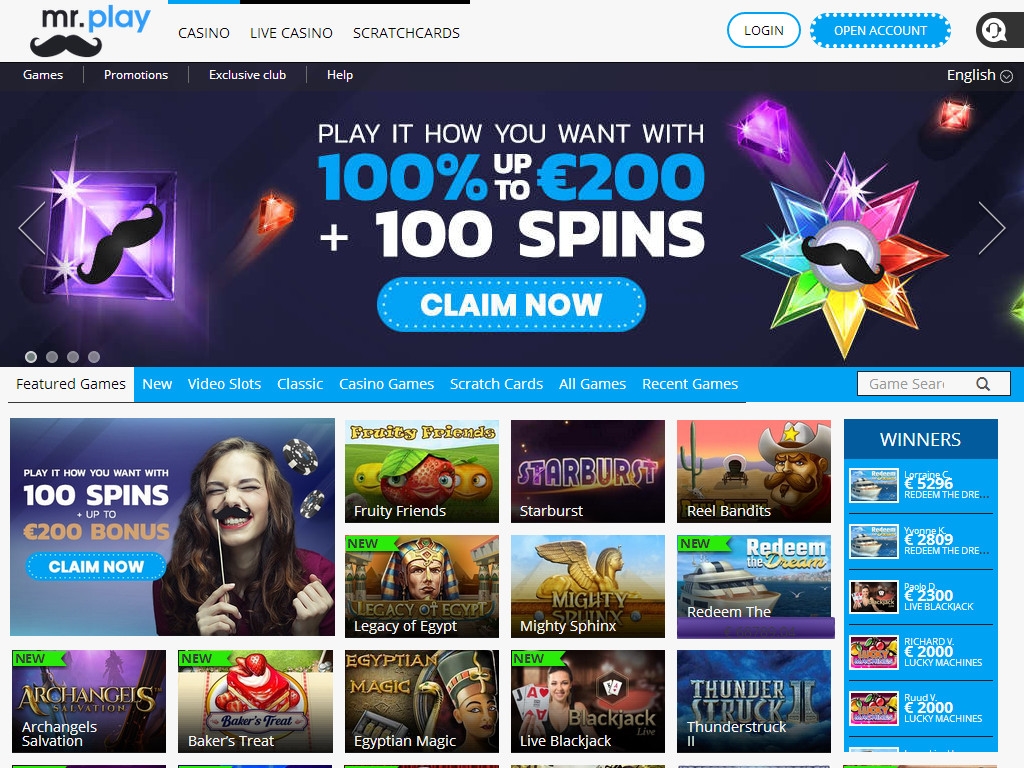Expand the English language dropdown
Viewport: 1024px width, 768px height.
pos(980,75)
